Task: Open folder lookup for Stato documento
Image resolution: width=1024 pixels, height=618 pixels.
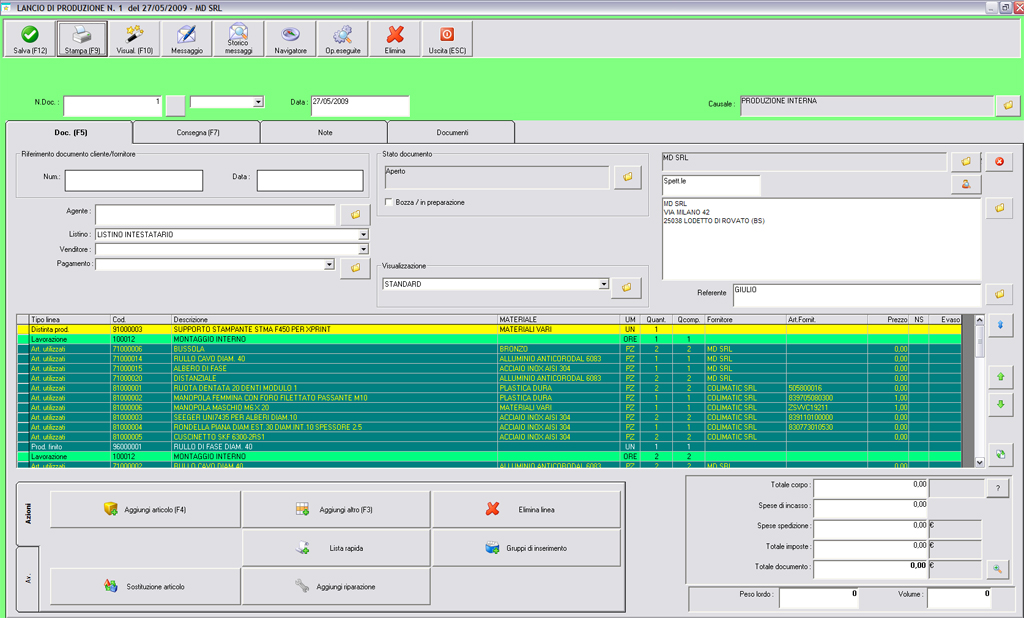Action: 628,177
